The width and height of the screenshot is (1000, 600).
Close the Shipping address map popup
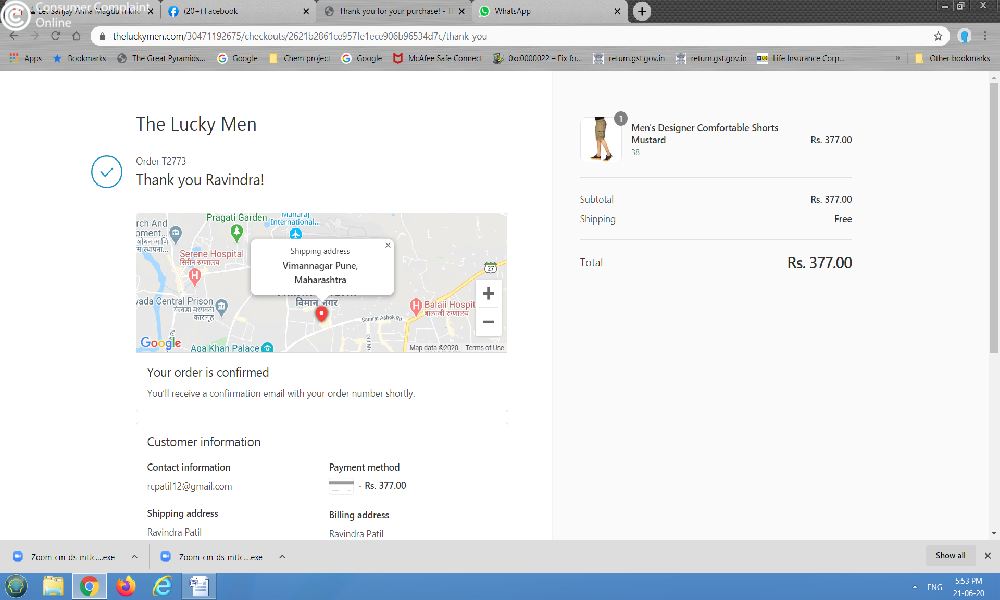[388, 245]
